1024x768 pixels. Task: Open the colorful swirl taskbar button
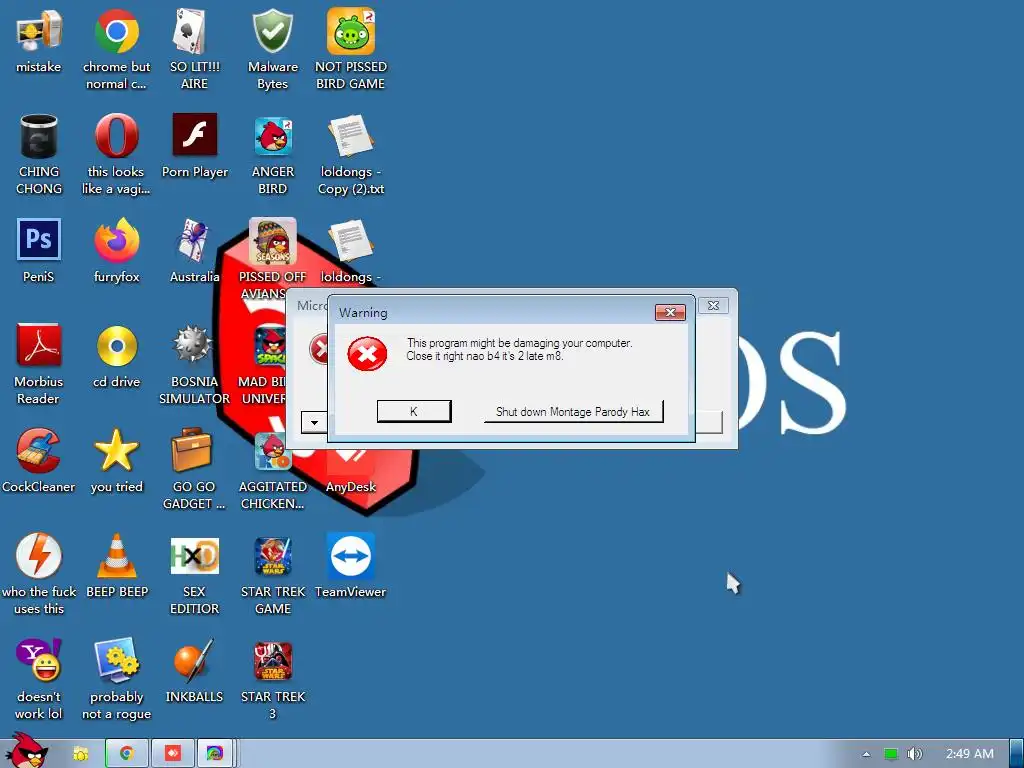pos(215,754)
